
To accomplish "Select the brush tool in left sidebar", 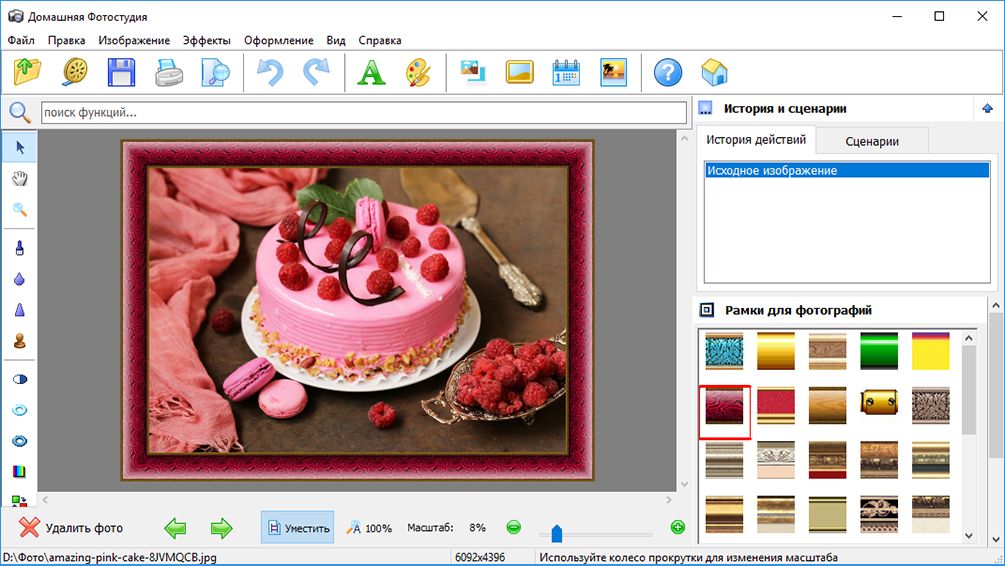I will pyautogui.click(x=20, y=248).
